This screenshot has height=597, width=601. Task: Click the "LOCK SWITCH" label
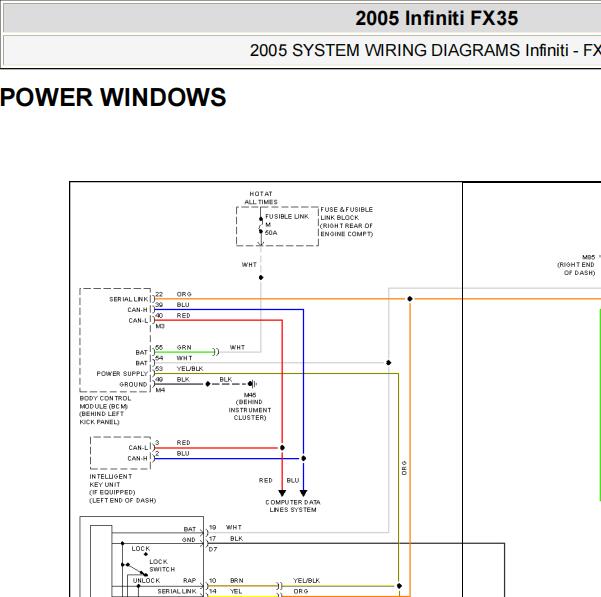(162, 565)
